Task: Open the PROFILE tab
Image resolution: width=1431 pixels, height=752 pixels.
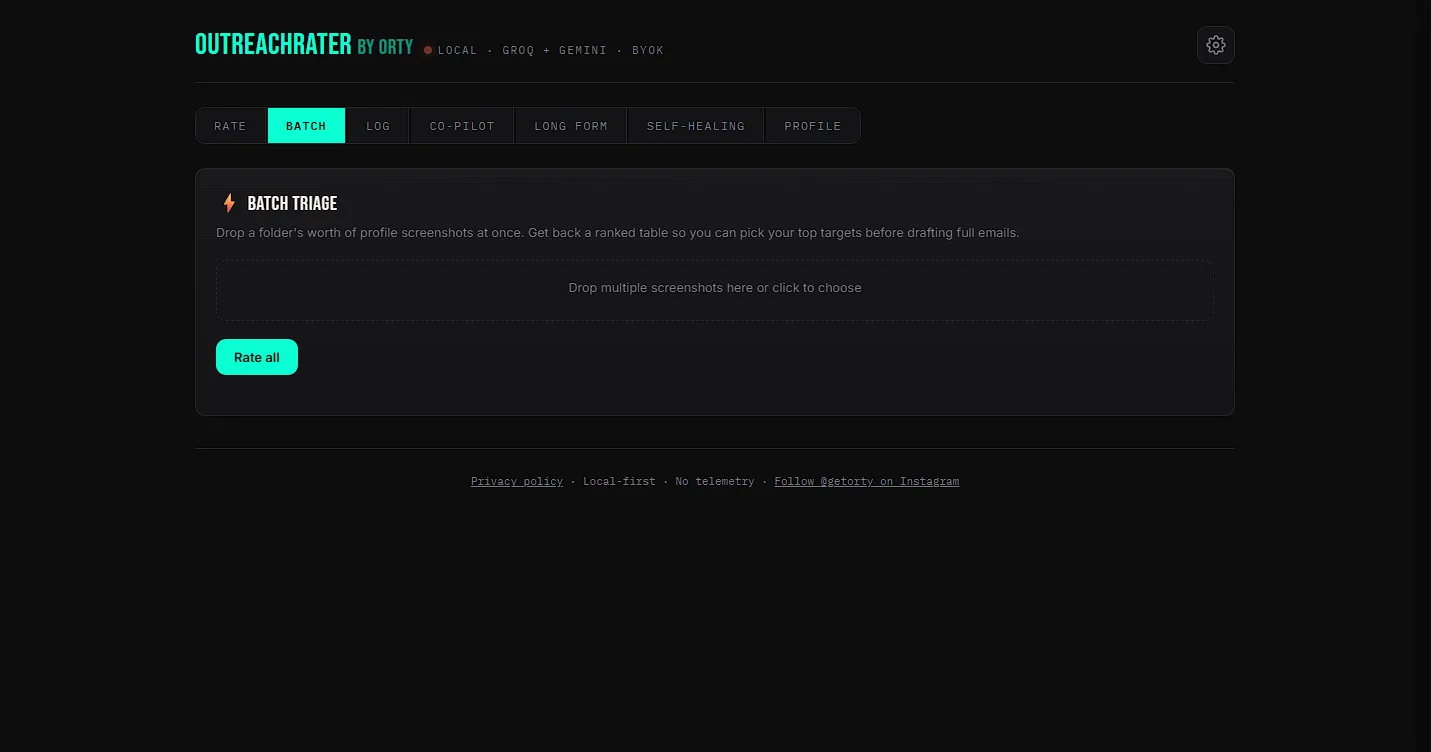Action: point(813,126)
